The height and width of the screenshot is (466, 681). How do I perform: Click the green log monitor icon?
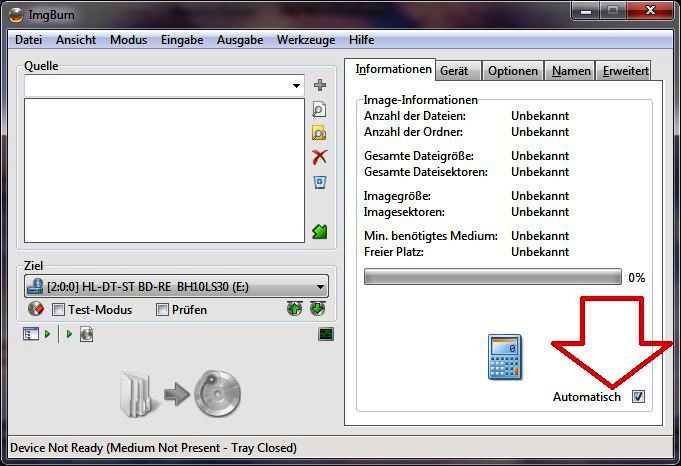click(326, 334)
